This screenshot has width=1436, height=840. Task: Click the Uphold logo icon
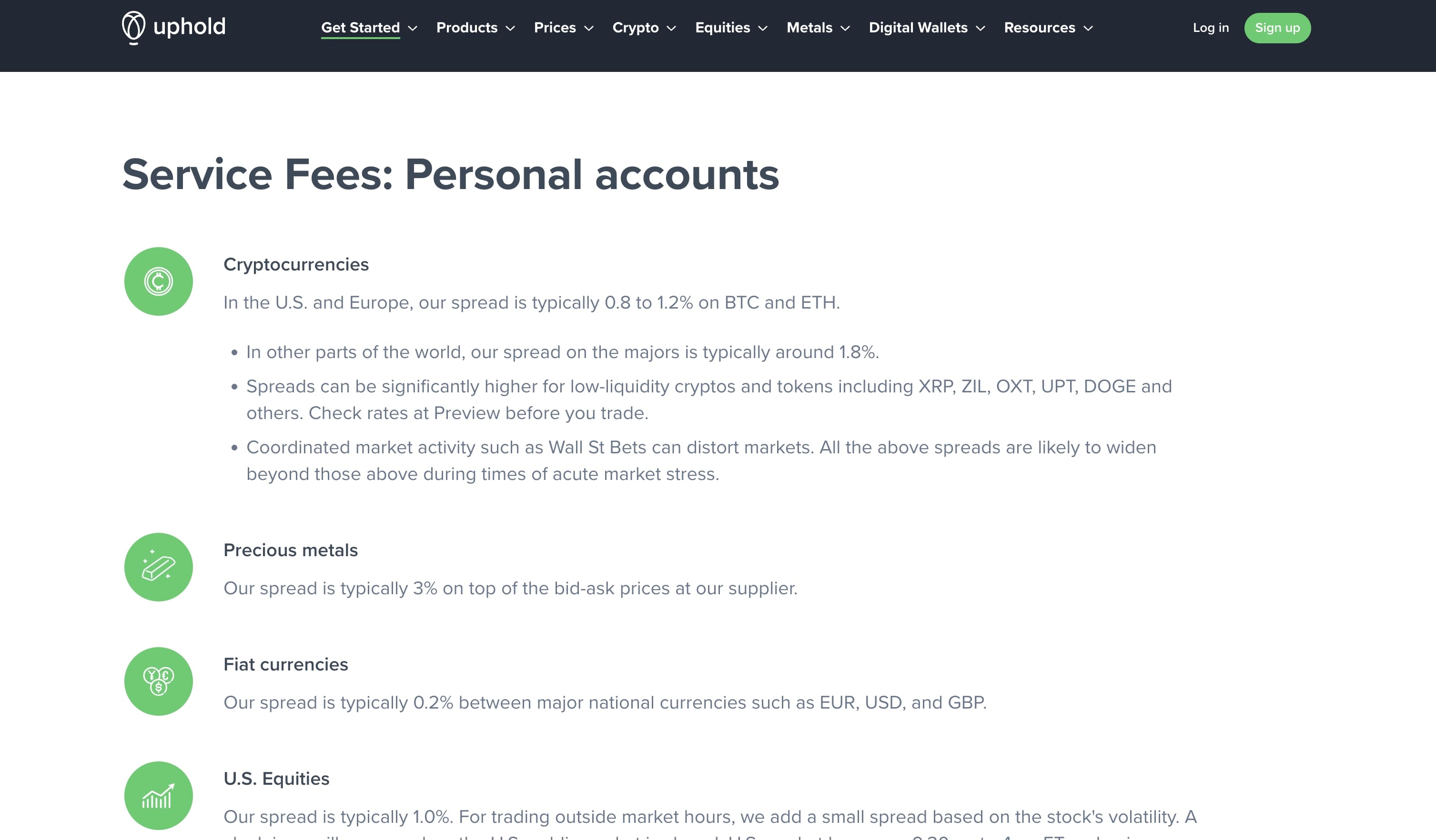(133, 27)
